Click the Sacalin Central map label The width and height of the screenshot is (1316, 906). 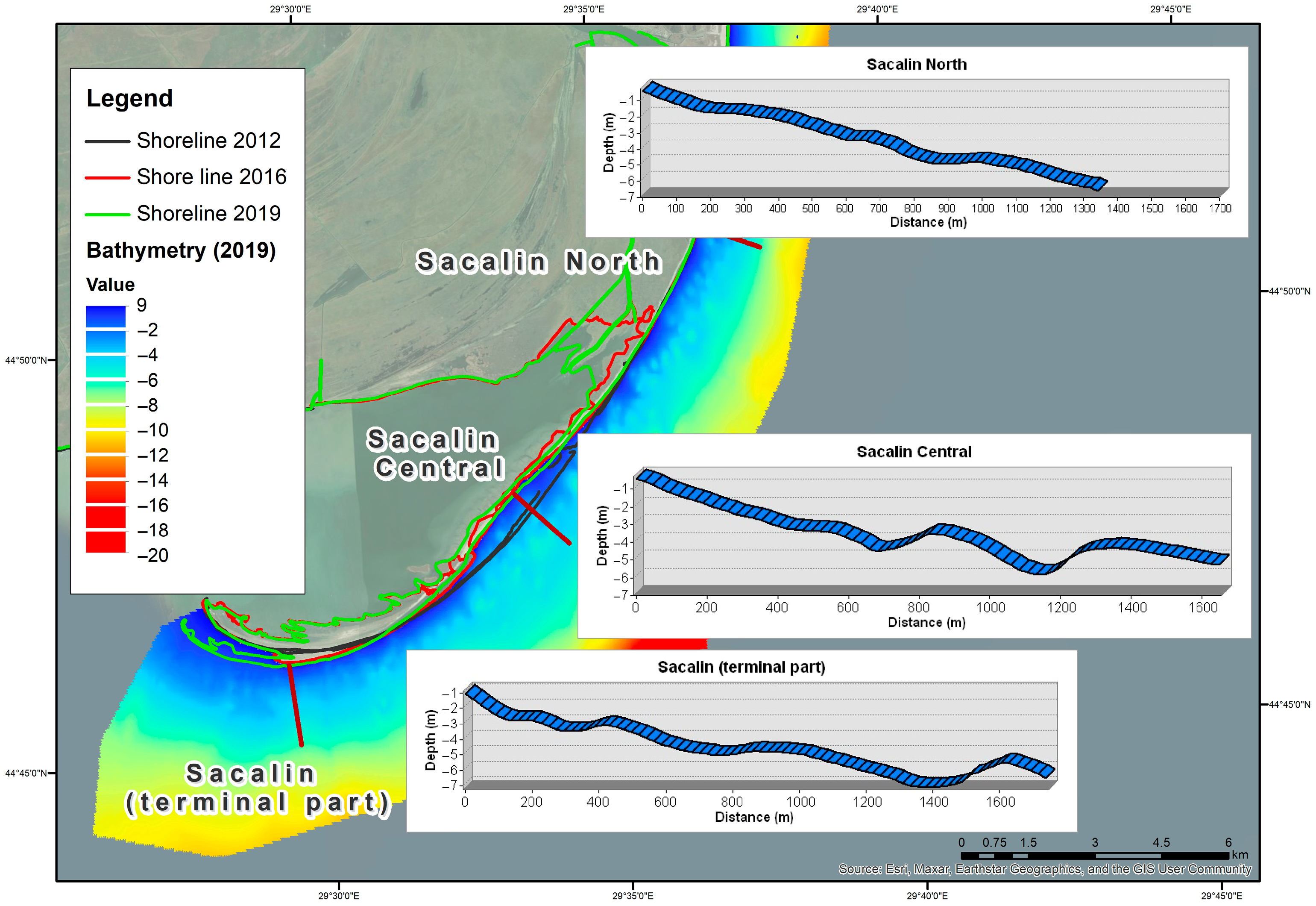tap(436, 454)
